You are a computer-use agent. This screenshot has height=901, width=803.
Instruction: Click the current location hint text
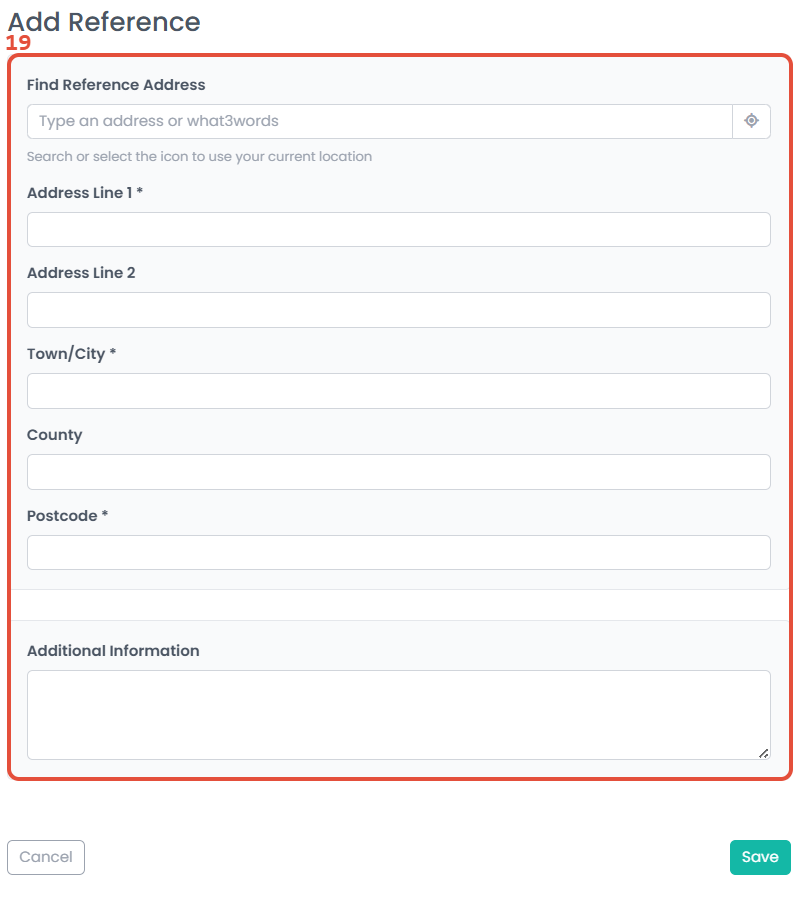tap(199, 157)
